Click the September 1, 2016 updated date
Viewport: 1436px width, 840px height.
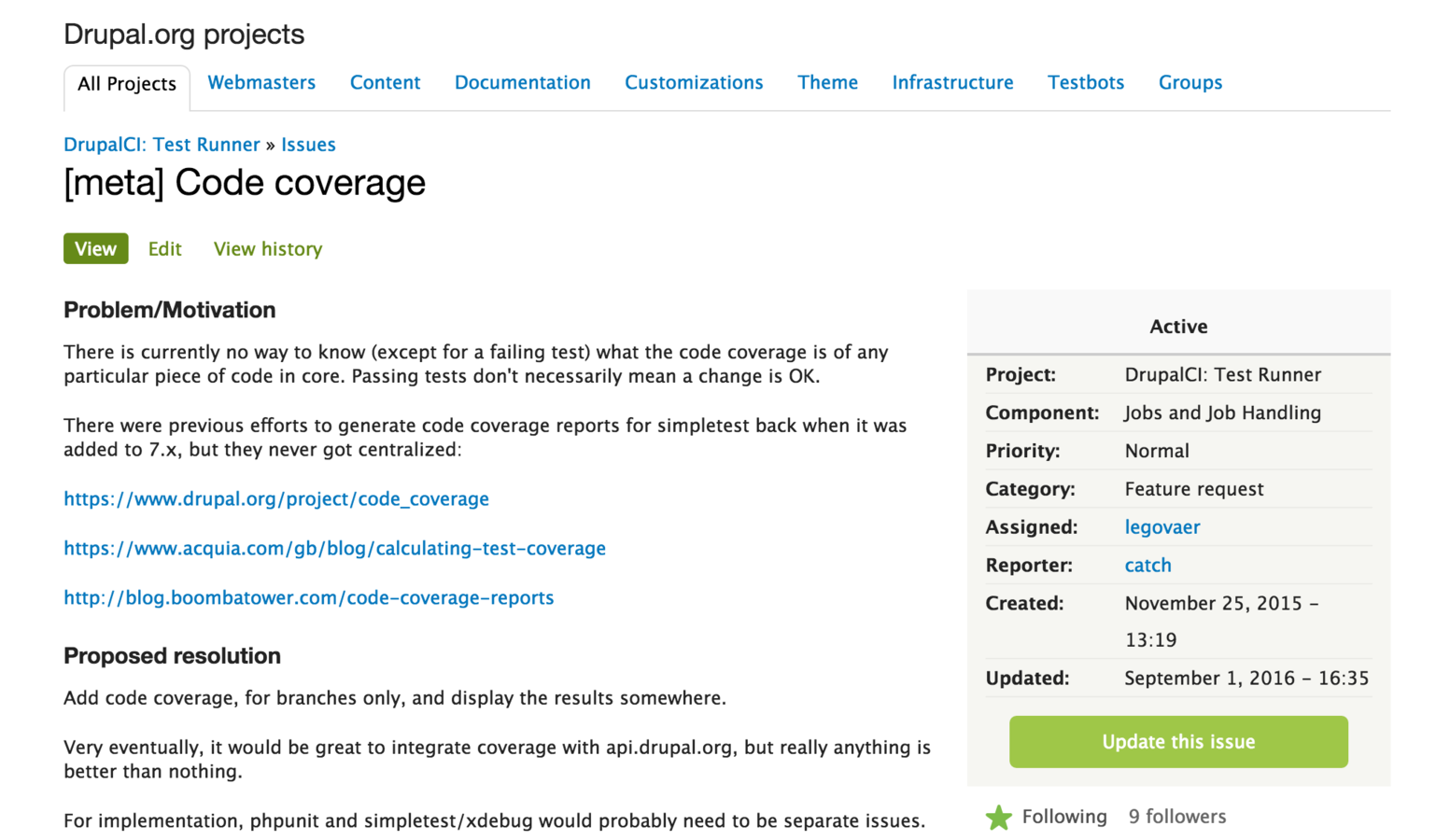pyautogui.click(x=1246, y=679)
